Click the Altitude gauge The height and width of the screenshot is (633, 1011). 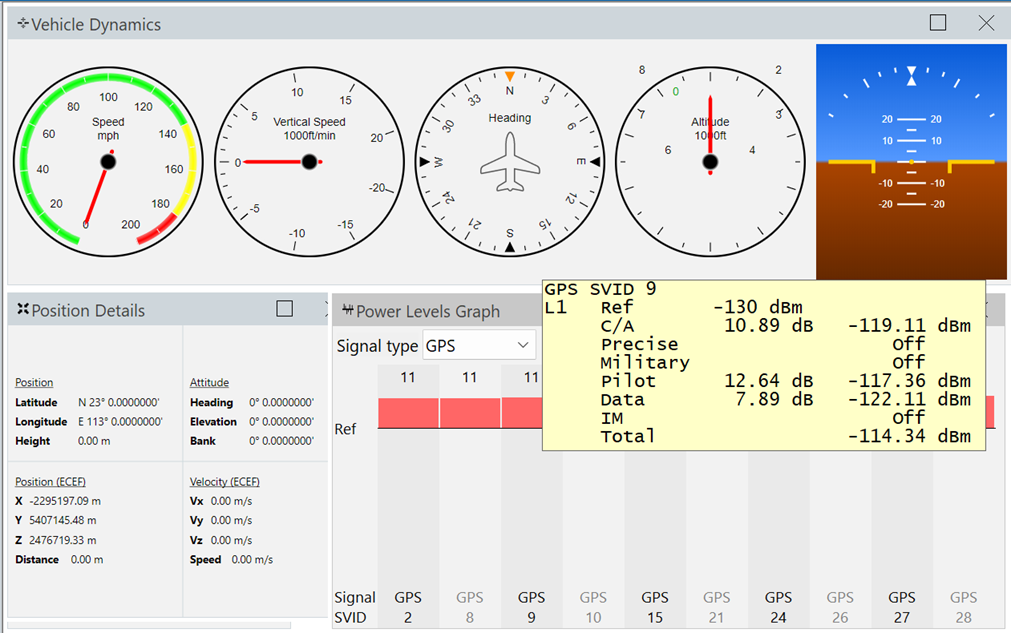coord(711,162)
